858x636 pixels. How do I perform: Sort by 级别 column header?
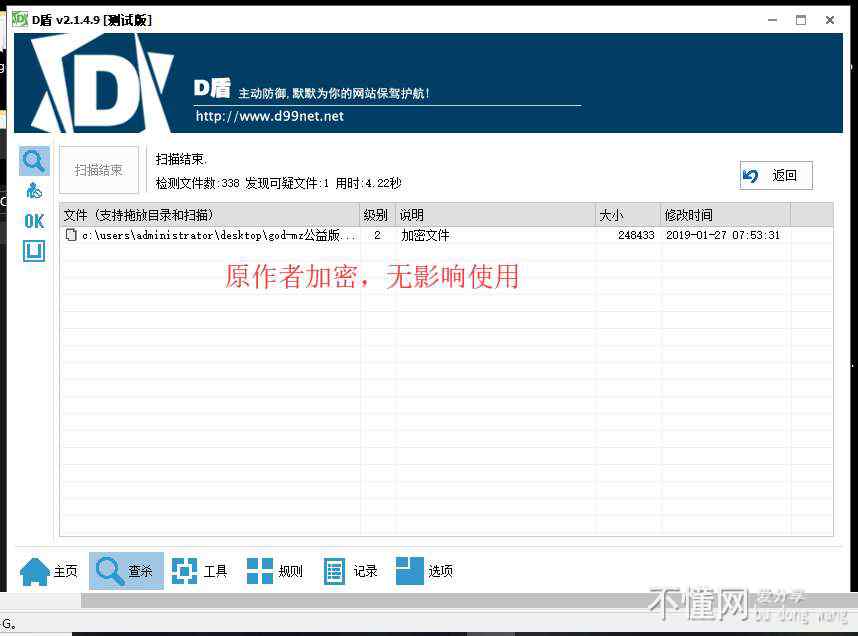[x=377, y=215]
